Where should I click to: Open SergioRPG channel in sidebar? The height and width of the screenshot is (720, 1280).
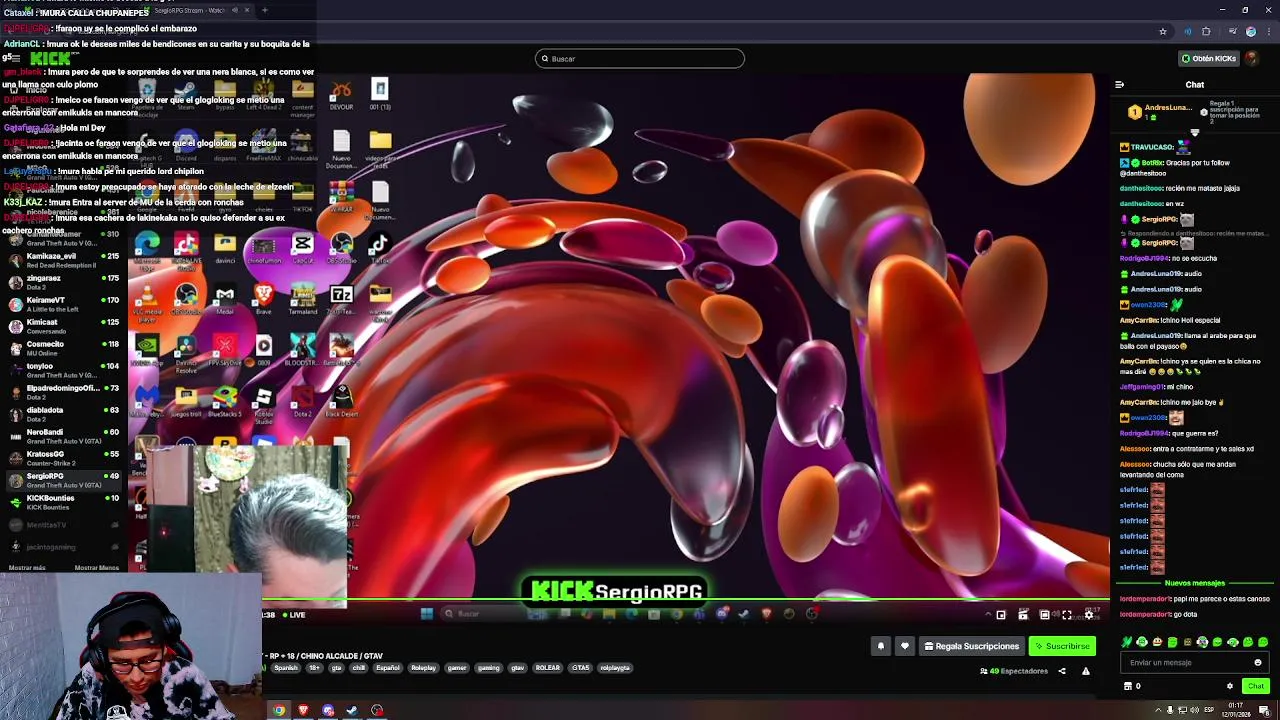(62, 480)
